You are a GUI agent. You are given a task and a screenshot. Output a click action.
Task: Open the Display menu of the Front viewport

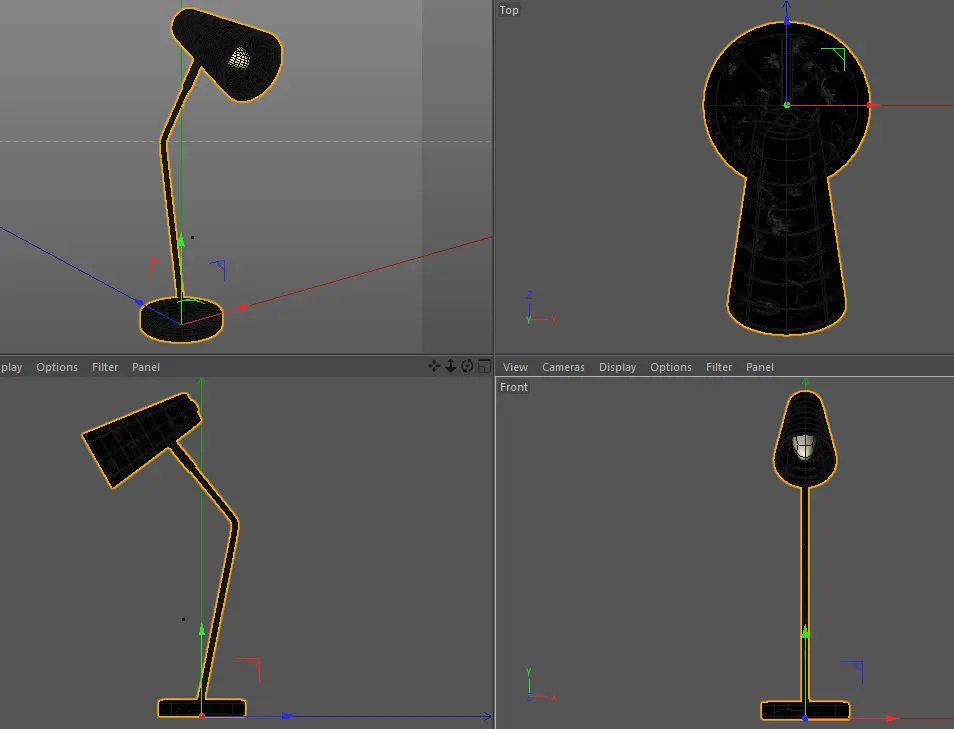click(617, 367)
